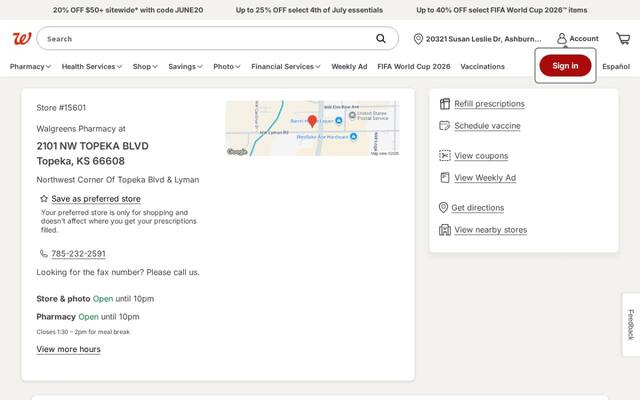Click the View Weekly Ad icon
640x400 pixels.
444,178
